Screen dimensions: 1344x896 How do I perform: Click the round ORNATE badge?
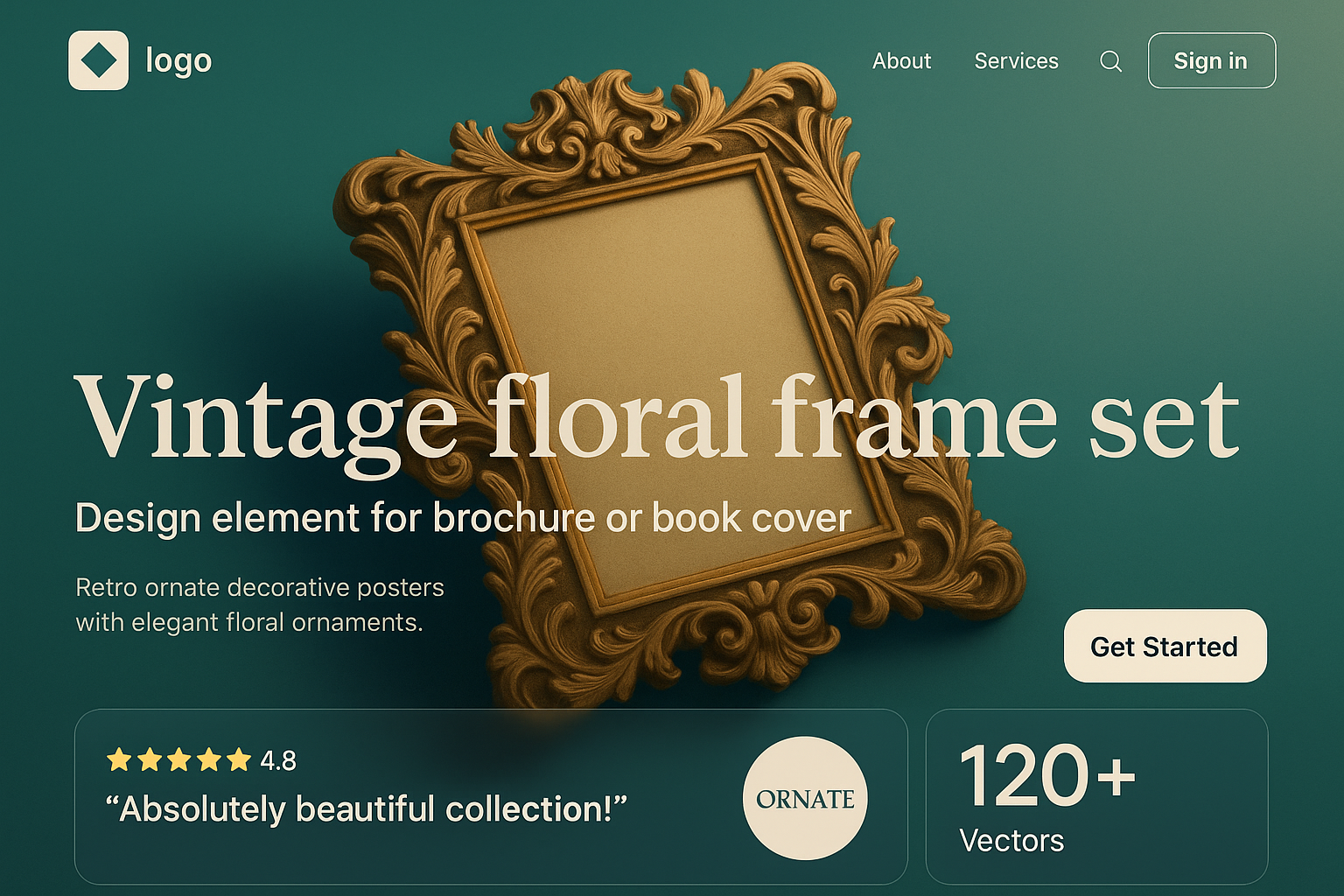pyautogui.click(x=804, y=798)
